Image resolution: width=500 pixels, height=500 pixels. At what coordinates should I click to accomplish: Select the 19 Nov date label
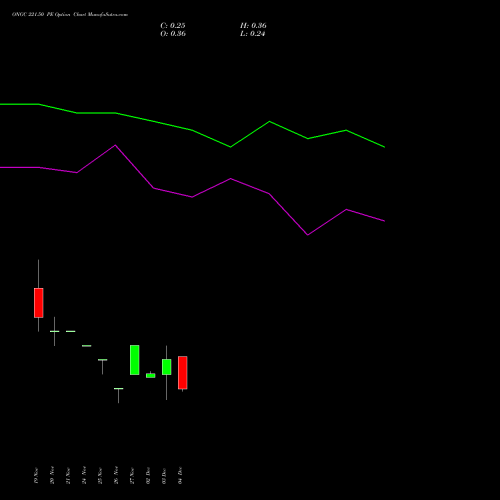click(x=36, y=475)
